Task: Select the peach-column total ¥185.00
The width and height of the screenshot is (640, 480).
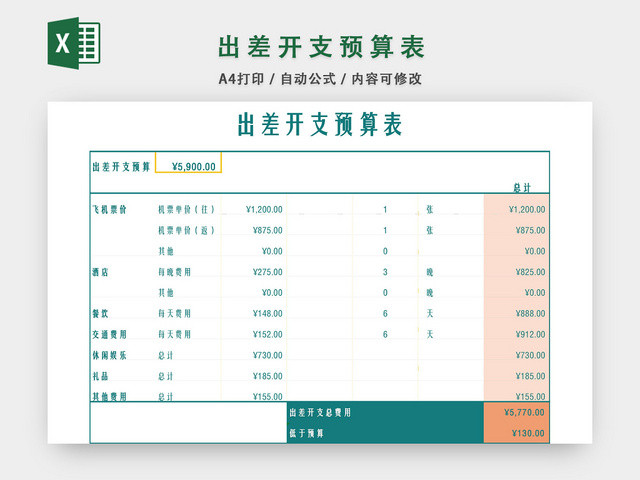Action: coord(530,376)
